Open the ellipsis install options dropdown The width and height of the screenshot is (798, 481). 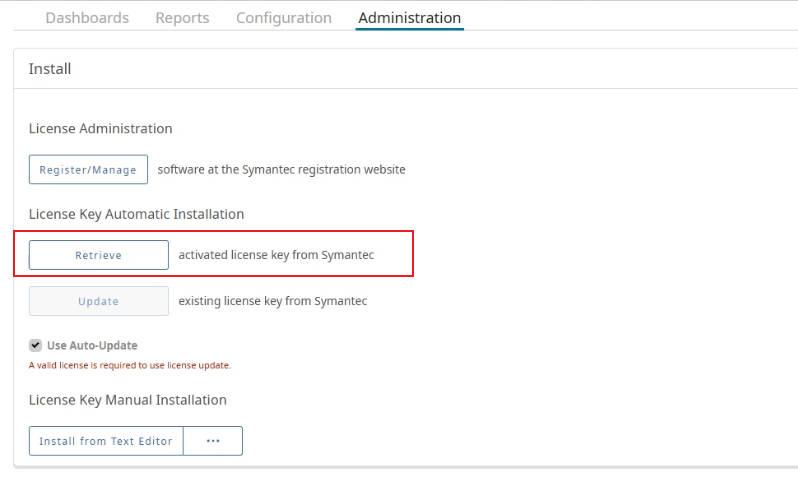(x=213, y=441)
